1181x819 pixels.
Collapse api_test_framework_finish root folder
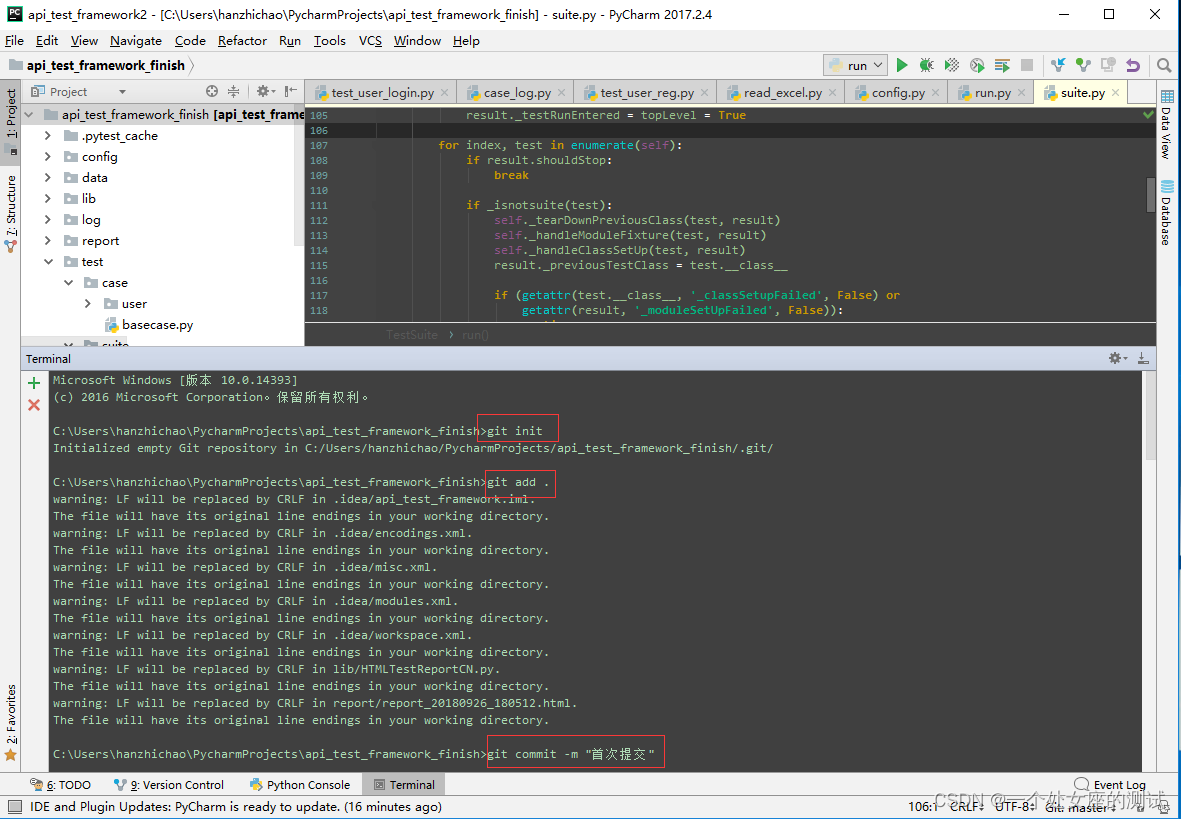click(30, 115)
